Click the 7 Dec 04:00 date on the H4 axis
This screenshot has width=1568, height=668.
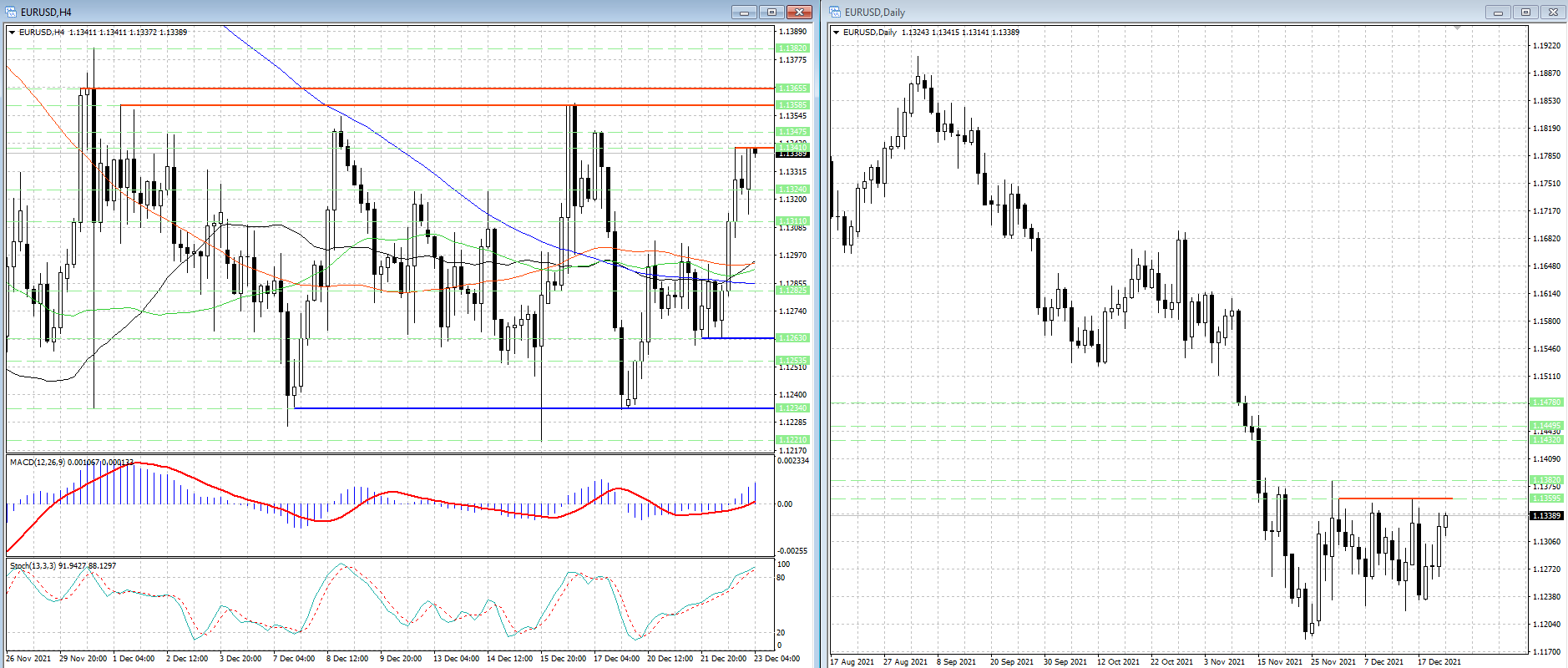coord(293,659)
